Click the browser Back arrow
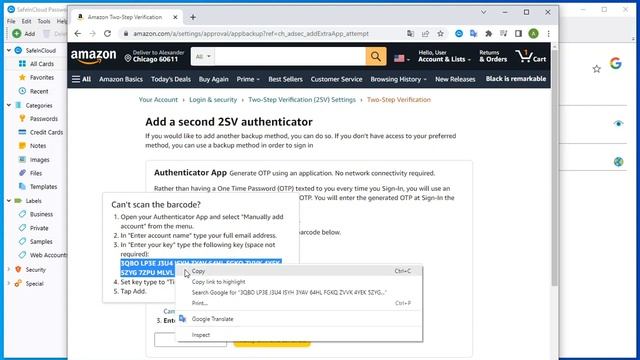Viewport: 640px width, 360px height. pos(78,33)
